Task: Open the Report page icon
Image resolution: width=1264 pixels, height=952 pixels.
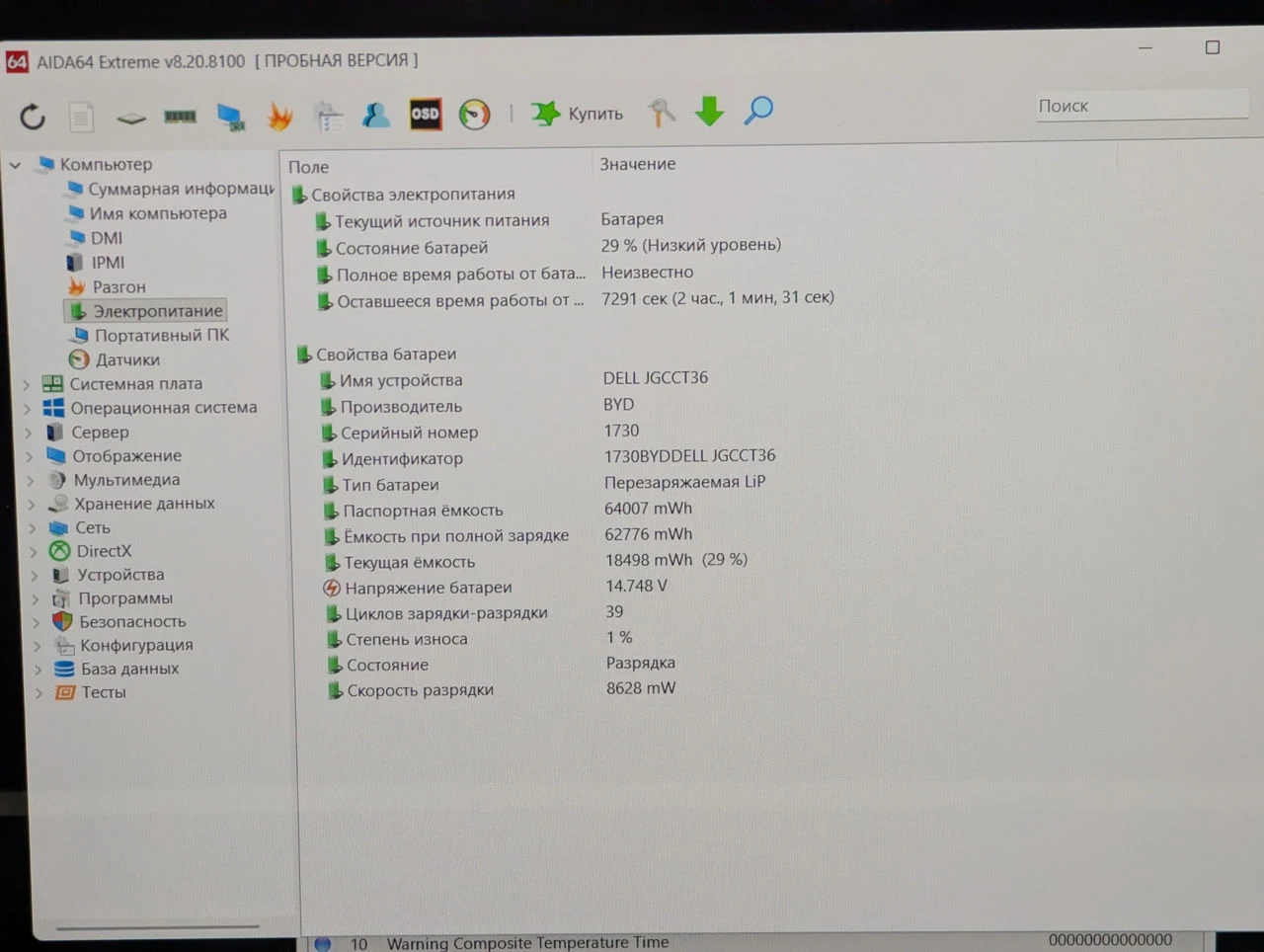Action: [x=81, y=118]
